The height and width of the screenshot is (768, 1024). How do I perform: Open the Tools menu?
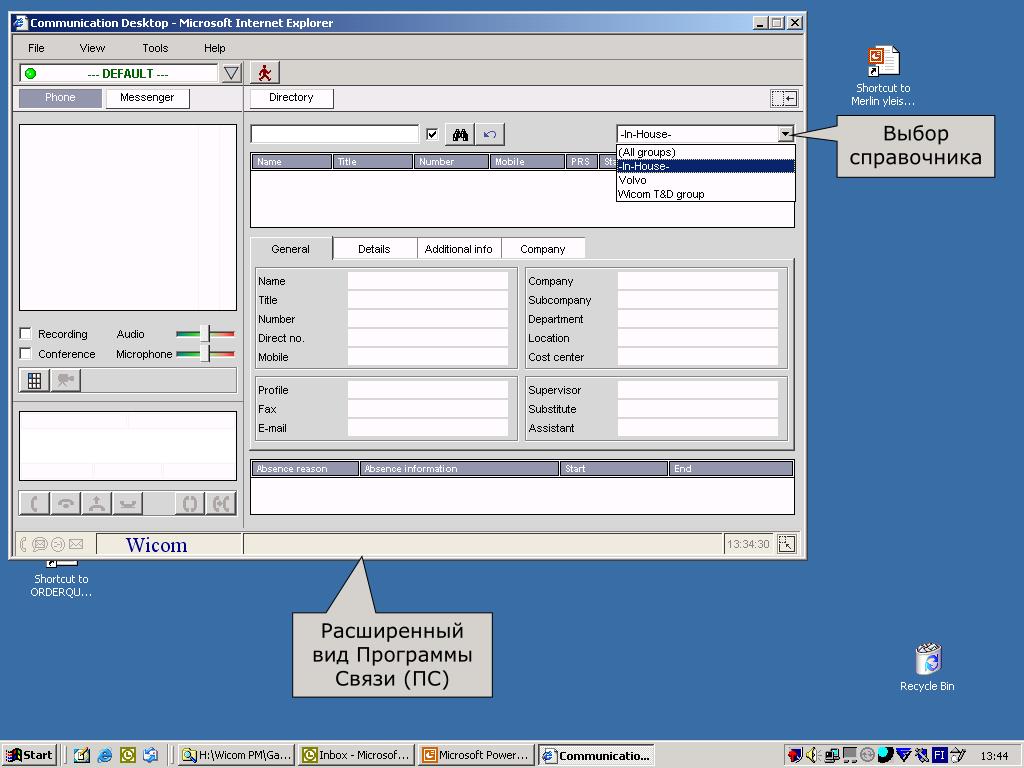(x=155, y=48)
